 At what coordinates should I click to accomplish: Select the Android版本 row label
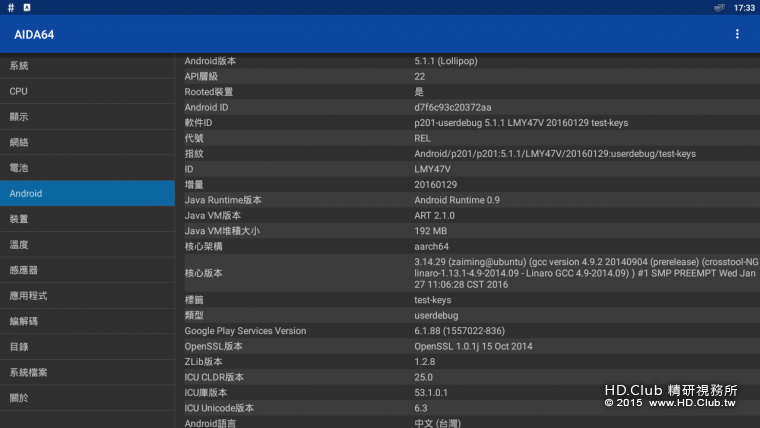(x=210, y=61)
